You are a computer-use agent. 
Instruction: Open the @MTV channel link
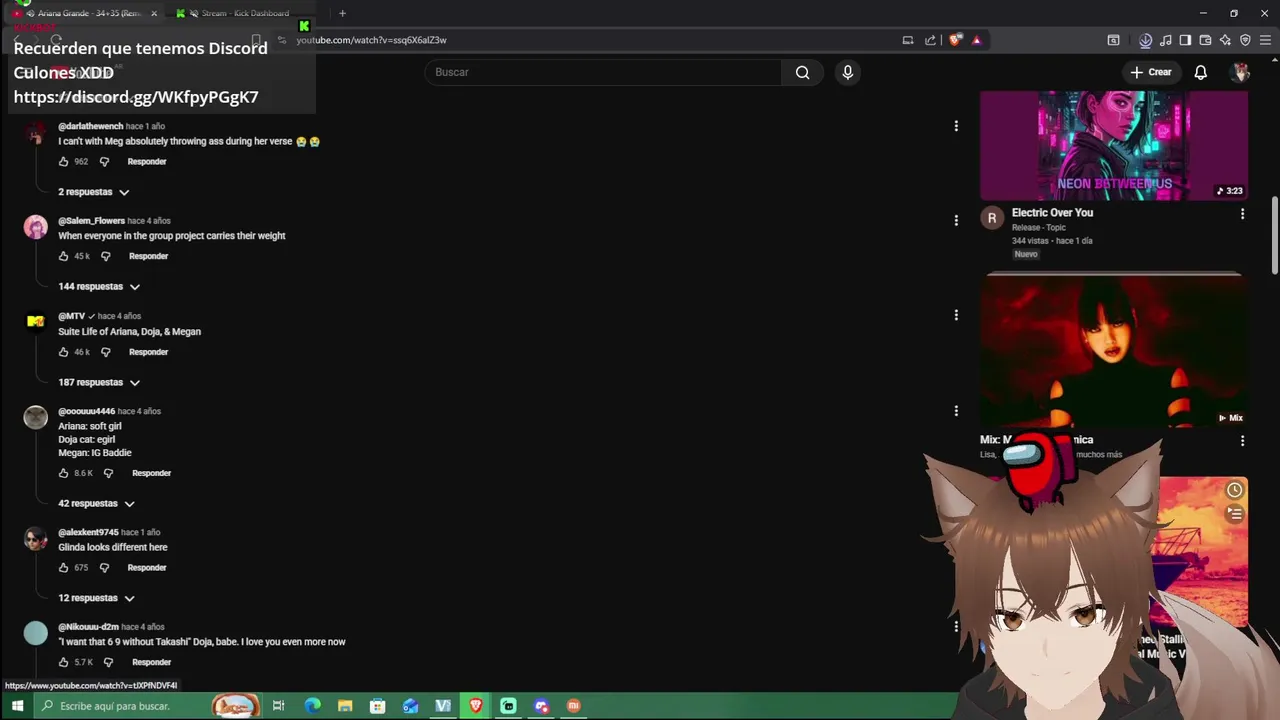click(71, 316)
